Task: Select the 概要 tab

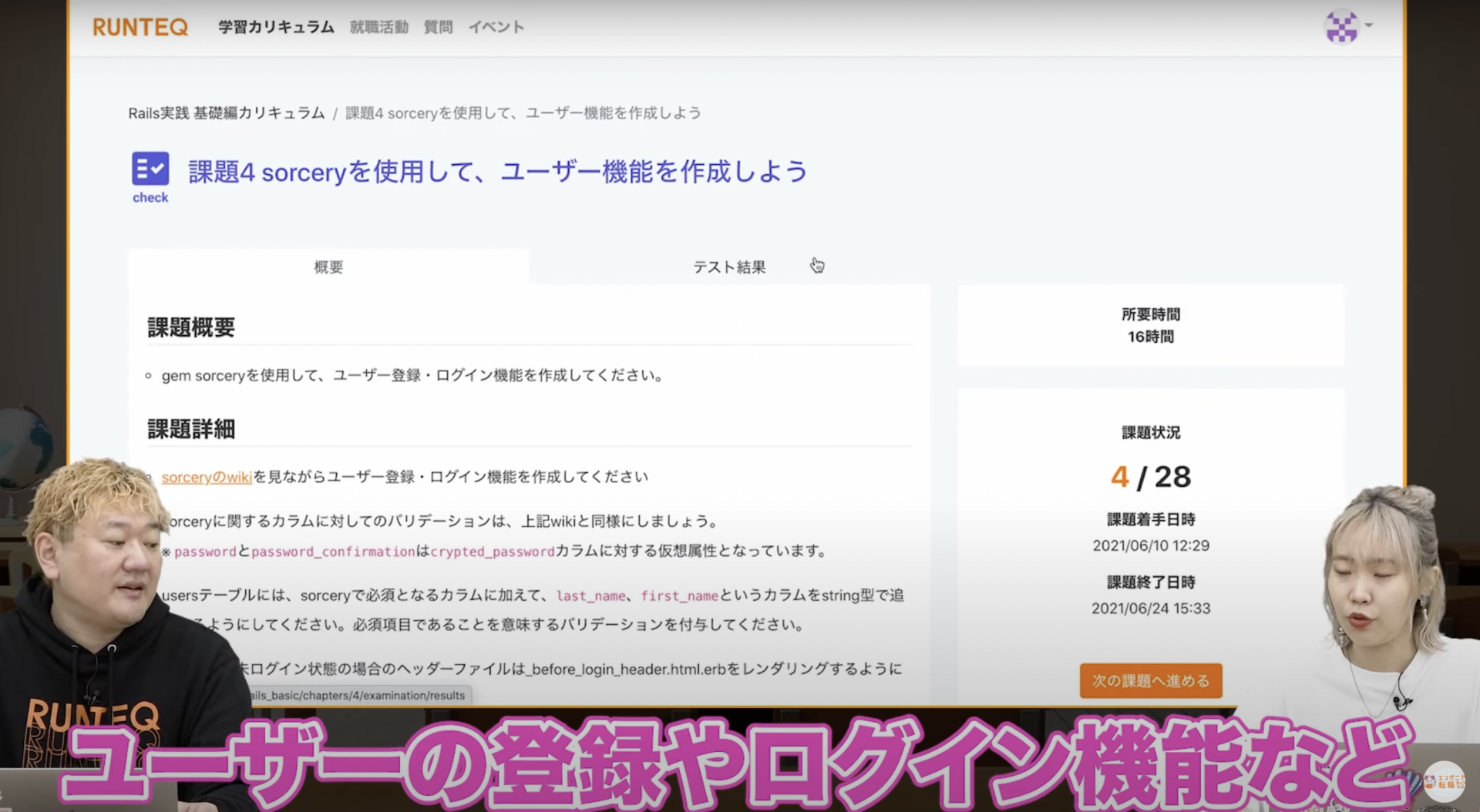Action: tap(328, 267)
